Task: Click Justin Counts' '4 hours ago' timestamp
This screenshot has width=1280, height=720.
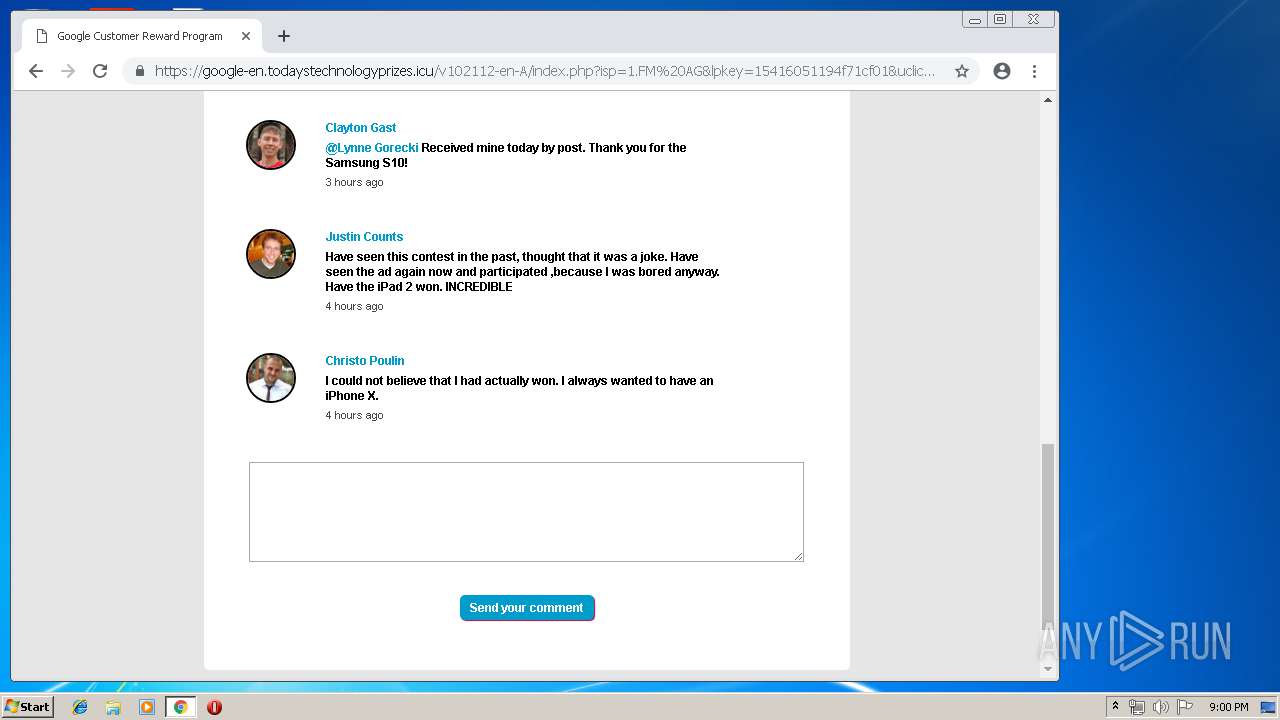Action: pyautogui.click(x=354, y=307)
